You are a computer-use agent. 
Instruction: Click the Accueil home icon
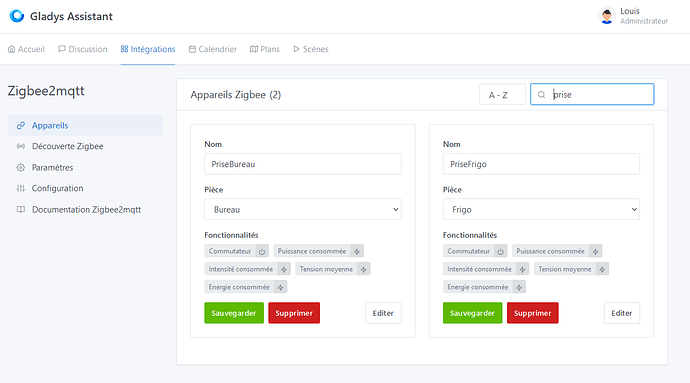11,49
